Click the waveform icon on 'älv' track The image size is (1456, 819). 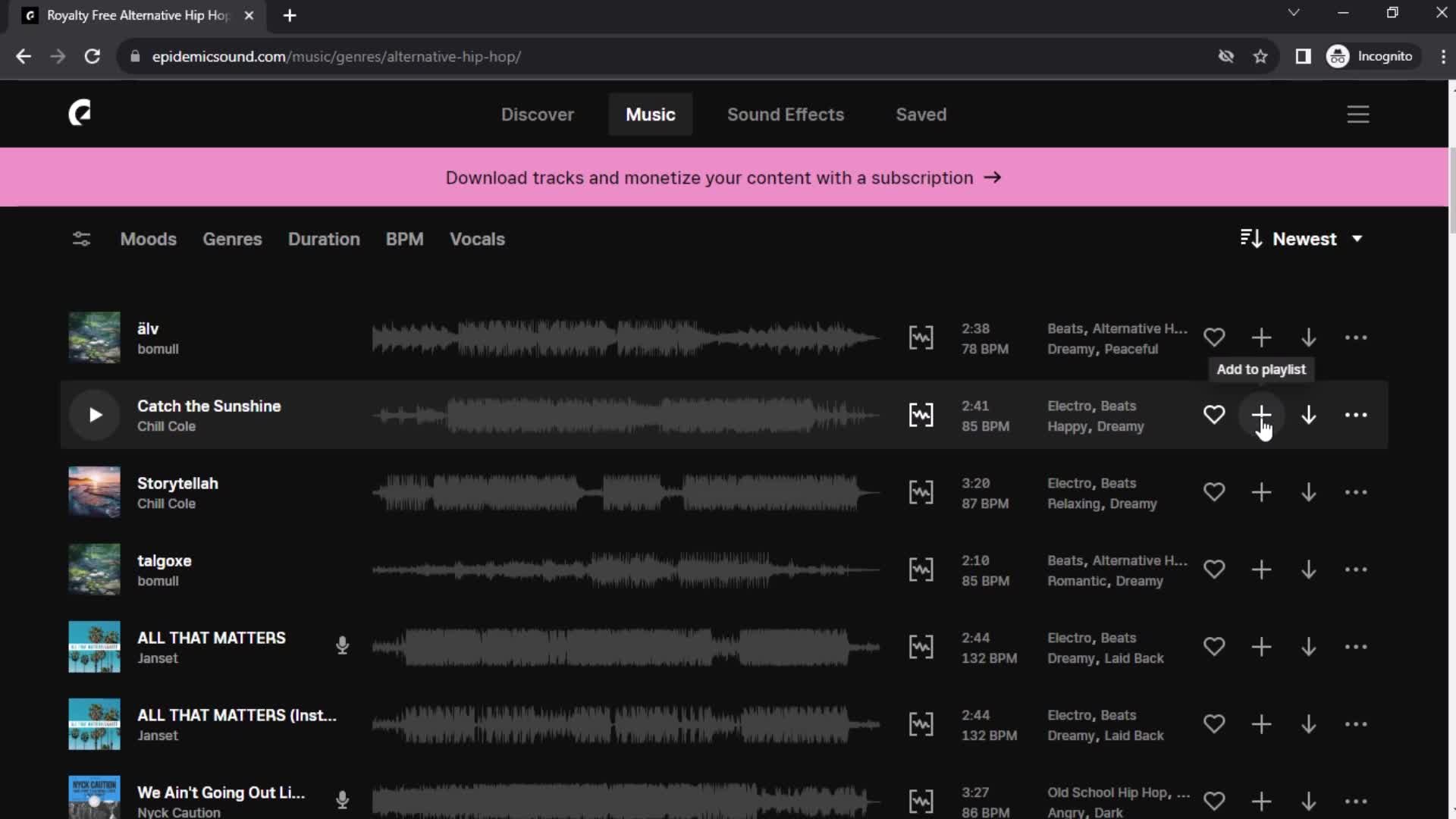[920, 337]
